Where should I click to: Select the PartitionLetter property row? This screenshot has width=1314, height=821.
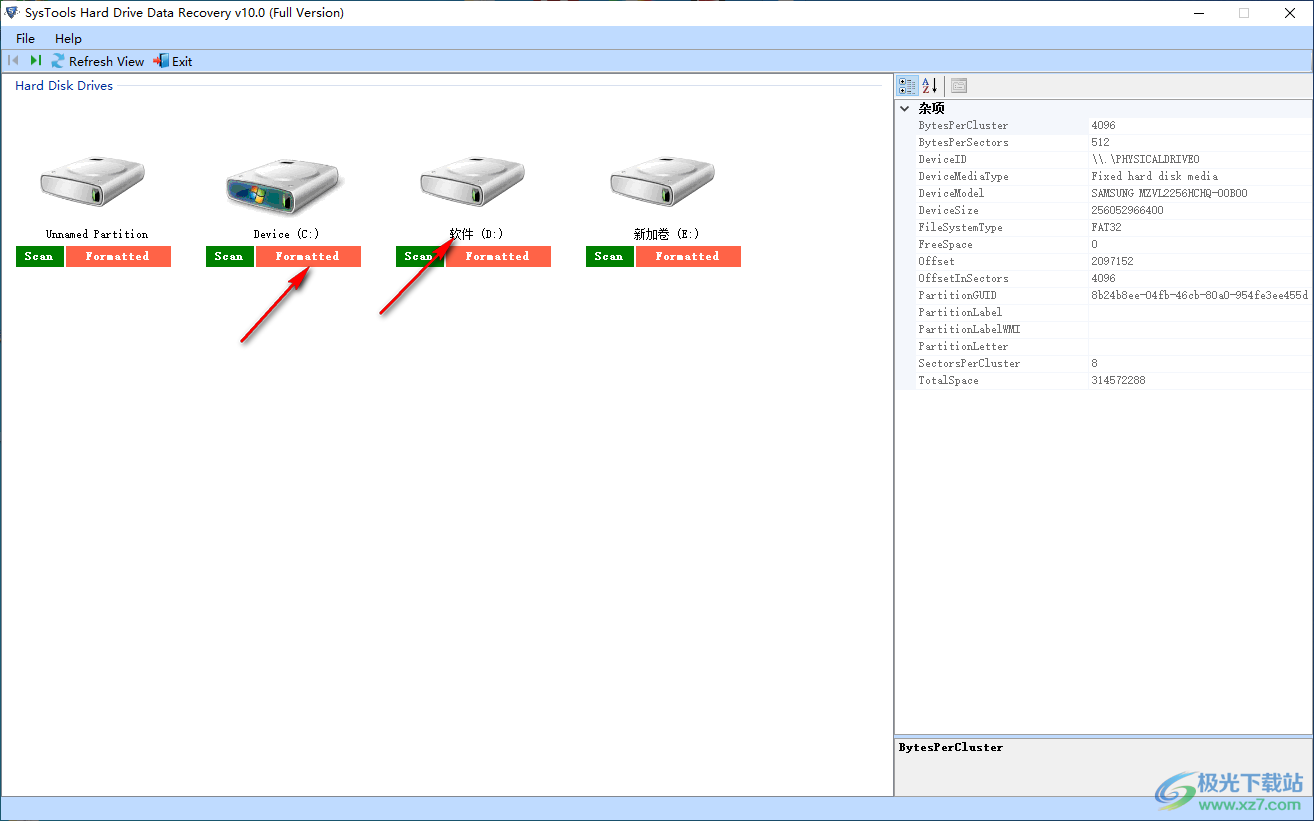1104,347
